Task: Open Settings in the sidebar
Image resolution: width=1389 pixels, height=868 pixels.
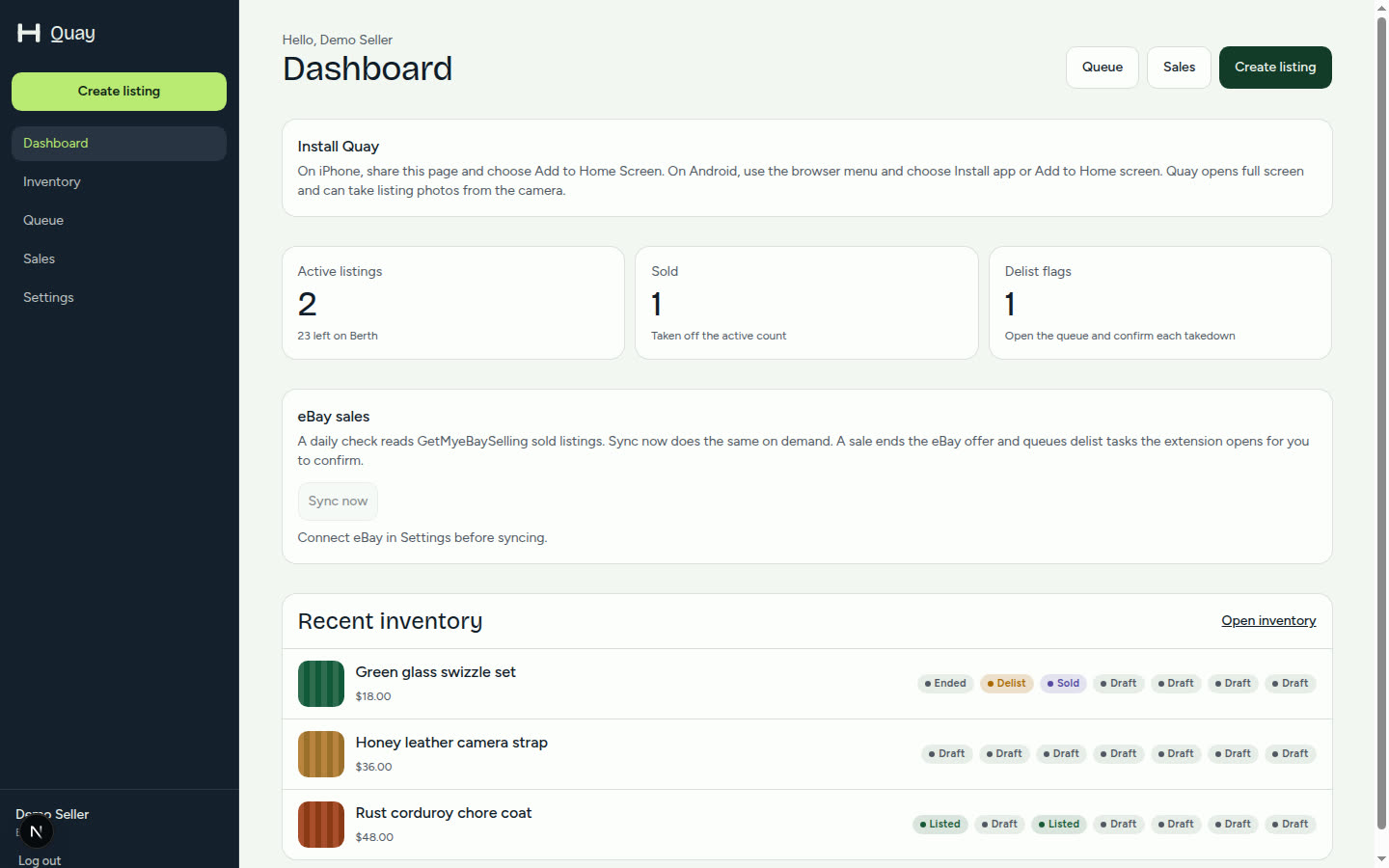Action: pyautogui.click(x=119, y=298)
